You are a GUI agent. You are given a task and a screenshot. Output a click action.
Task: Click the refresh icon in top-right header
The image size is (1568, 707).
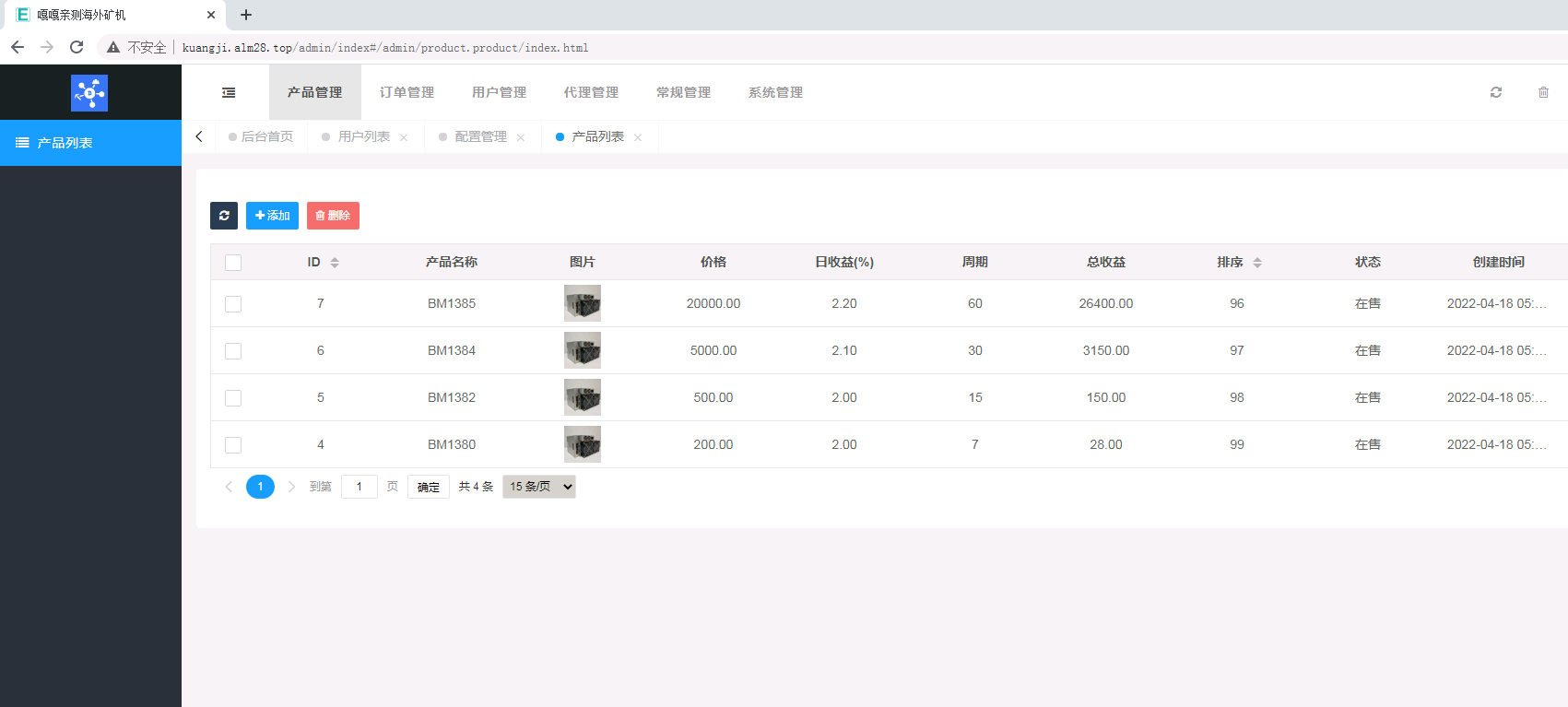click(1496, 92)
